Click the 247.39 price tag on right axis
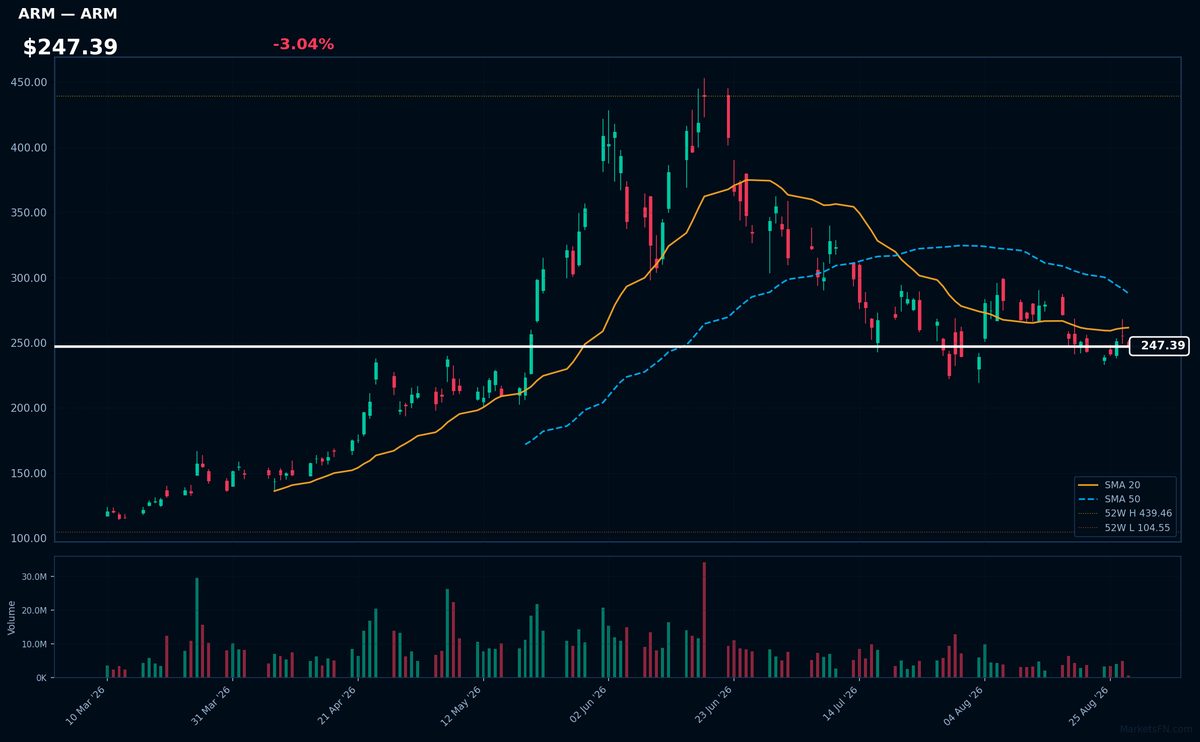The image size is (1200, 742). coord(1159,346)
